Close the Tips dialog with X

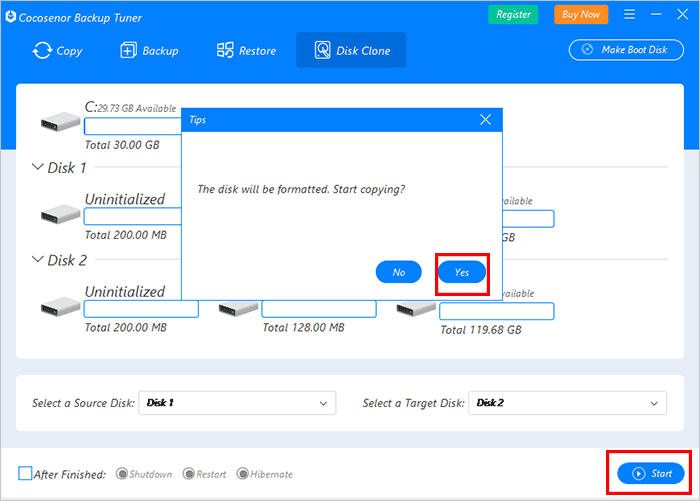(485, 120)
